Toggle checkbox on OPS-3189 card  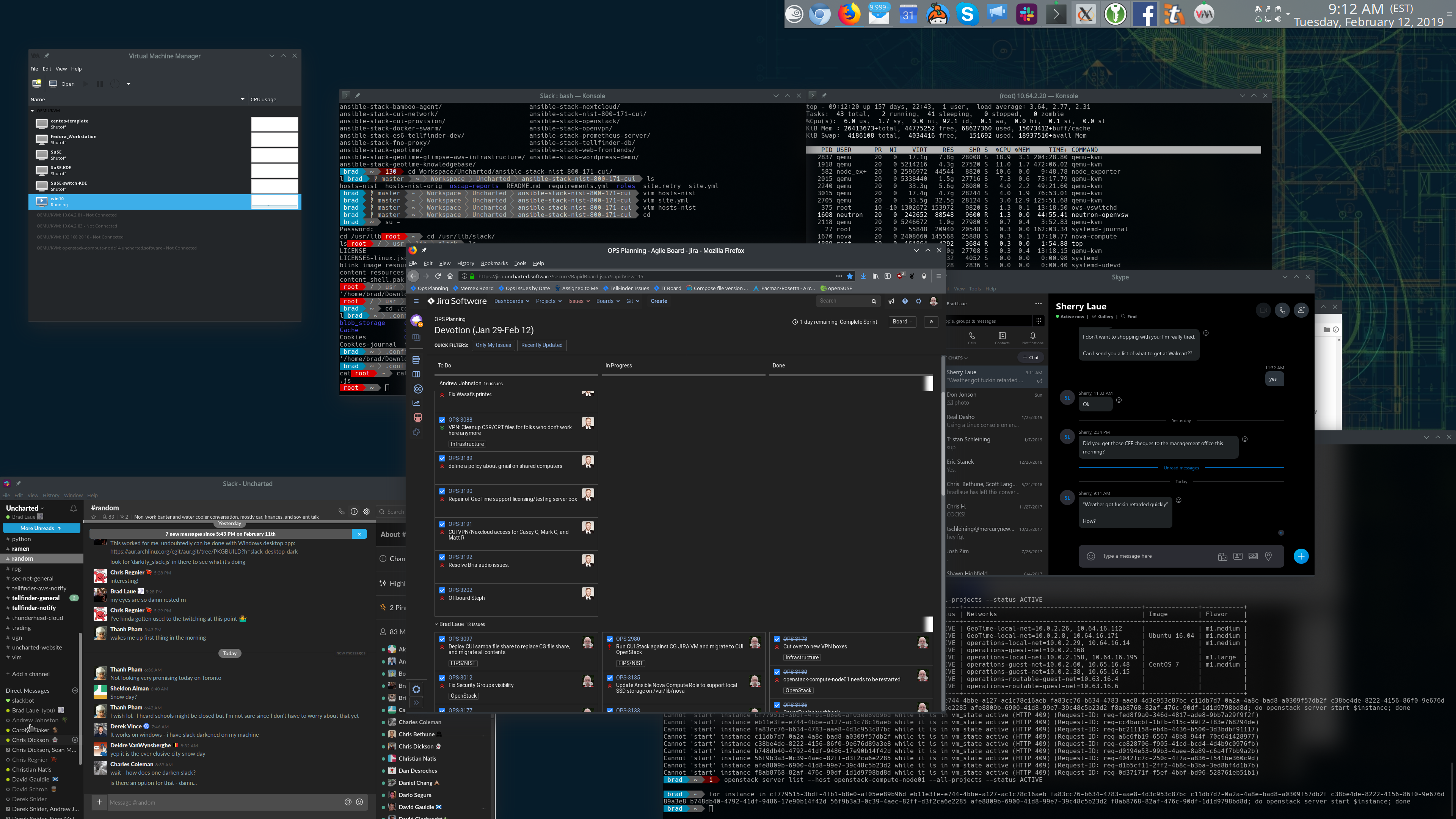coord(442,458)
